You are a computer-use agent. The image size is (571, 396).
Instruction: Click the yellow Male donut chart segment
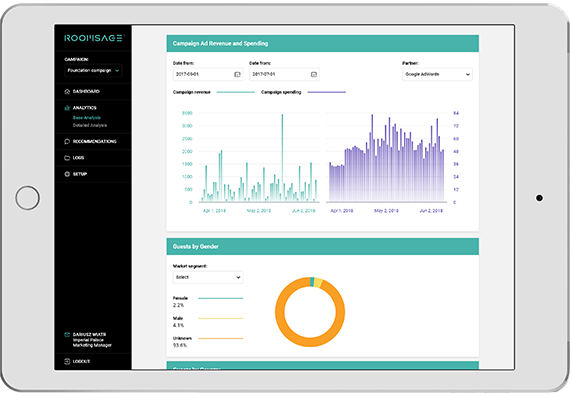318,282
